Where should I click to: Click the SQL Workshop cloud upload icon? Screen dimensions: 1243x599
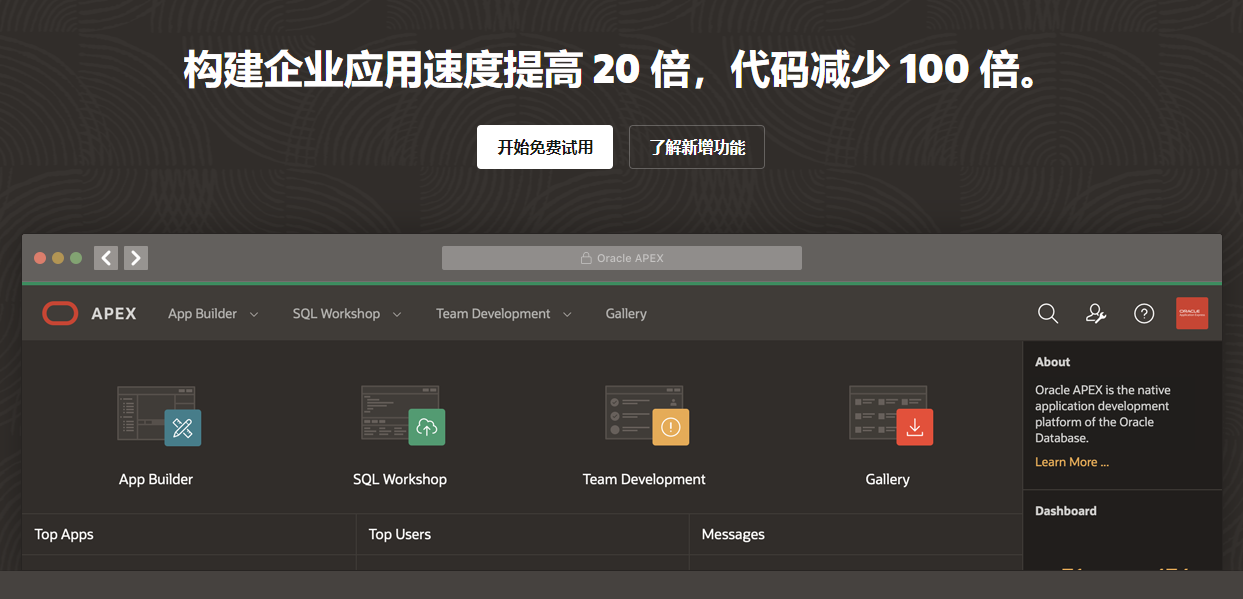point(427,427)
